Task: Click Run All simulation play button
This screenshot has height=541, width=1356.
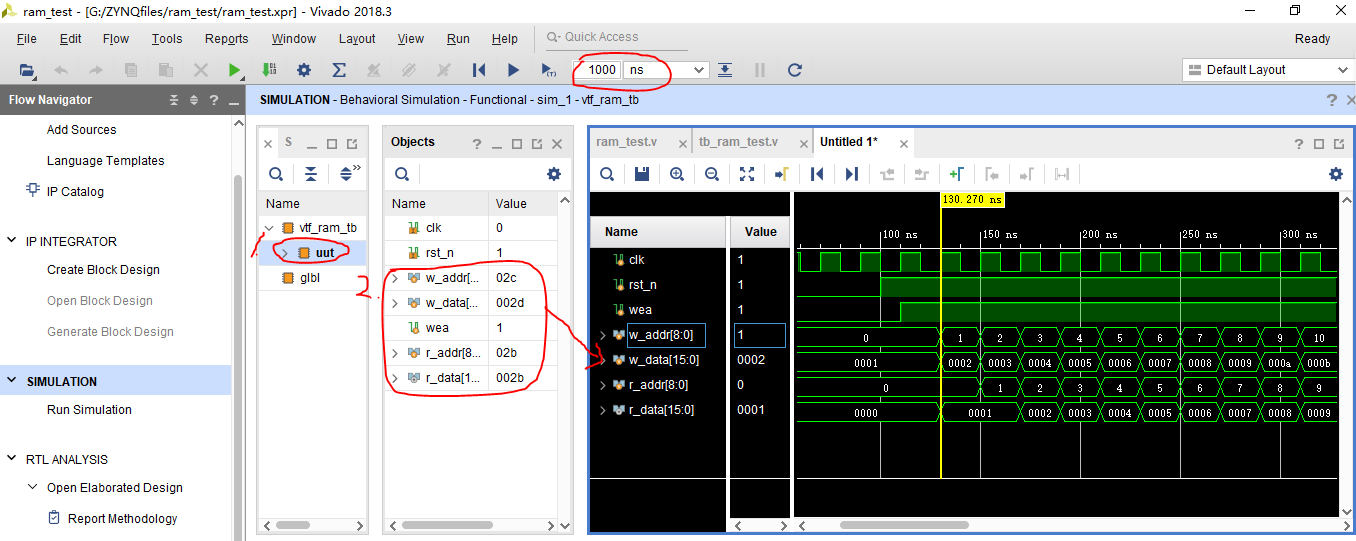Action: tap(513, 70)
